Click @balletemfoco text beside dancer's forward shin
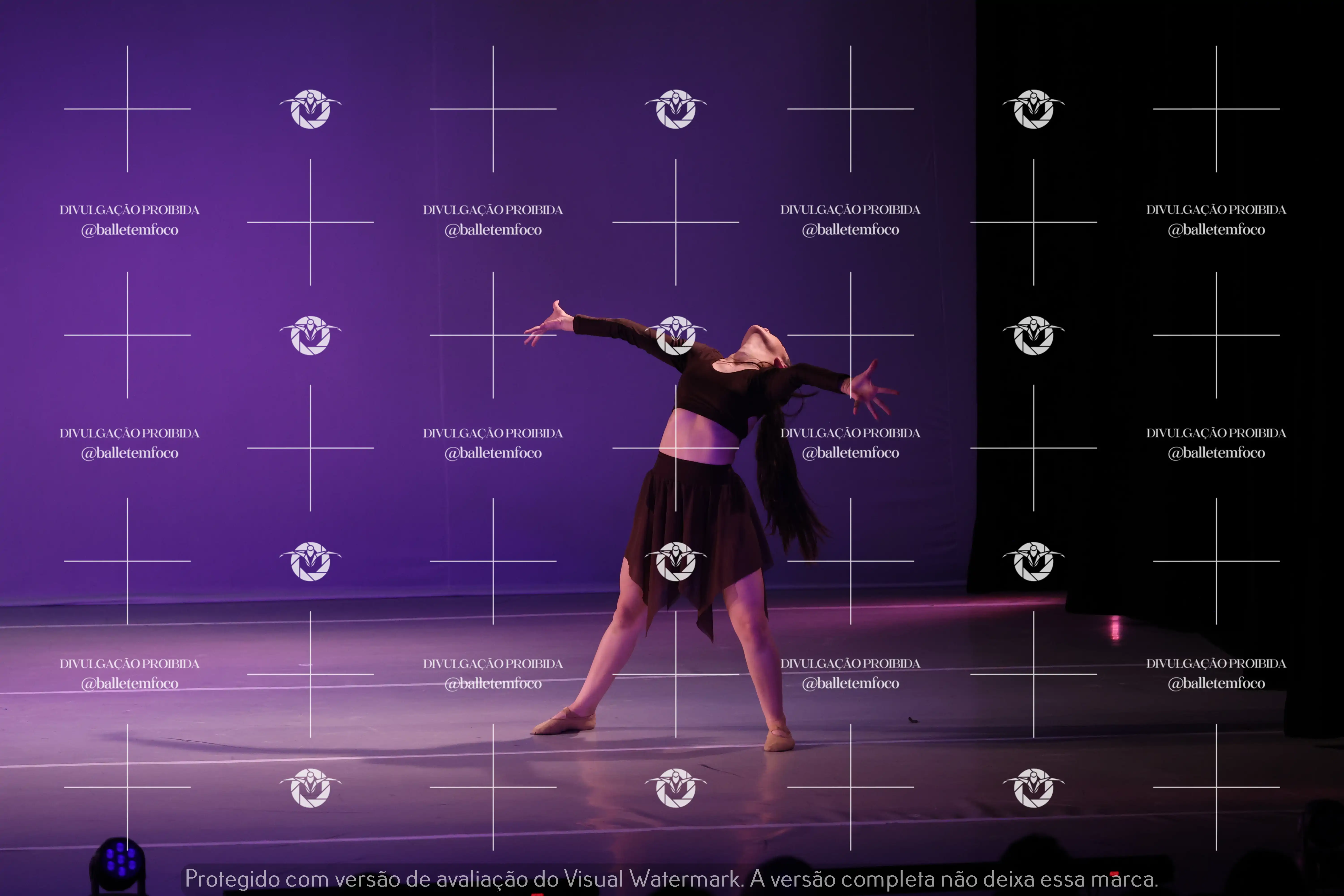Screen dimensions: 1344x896 (x=493, y=683)
